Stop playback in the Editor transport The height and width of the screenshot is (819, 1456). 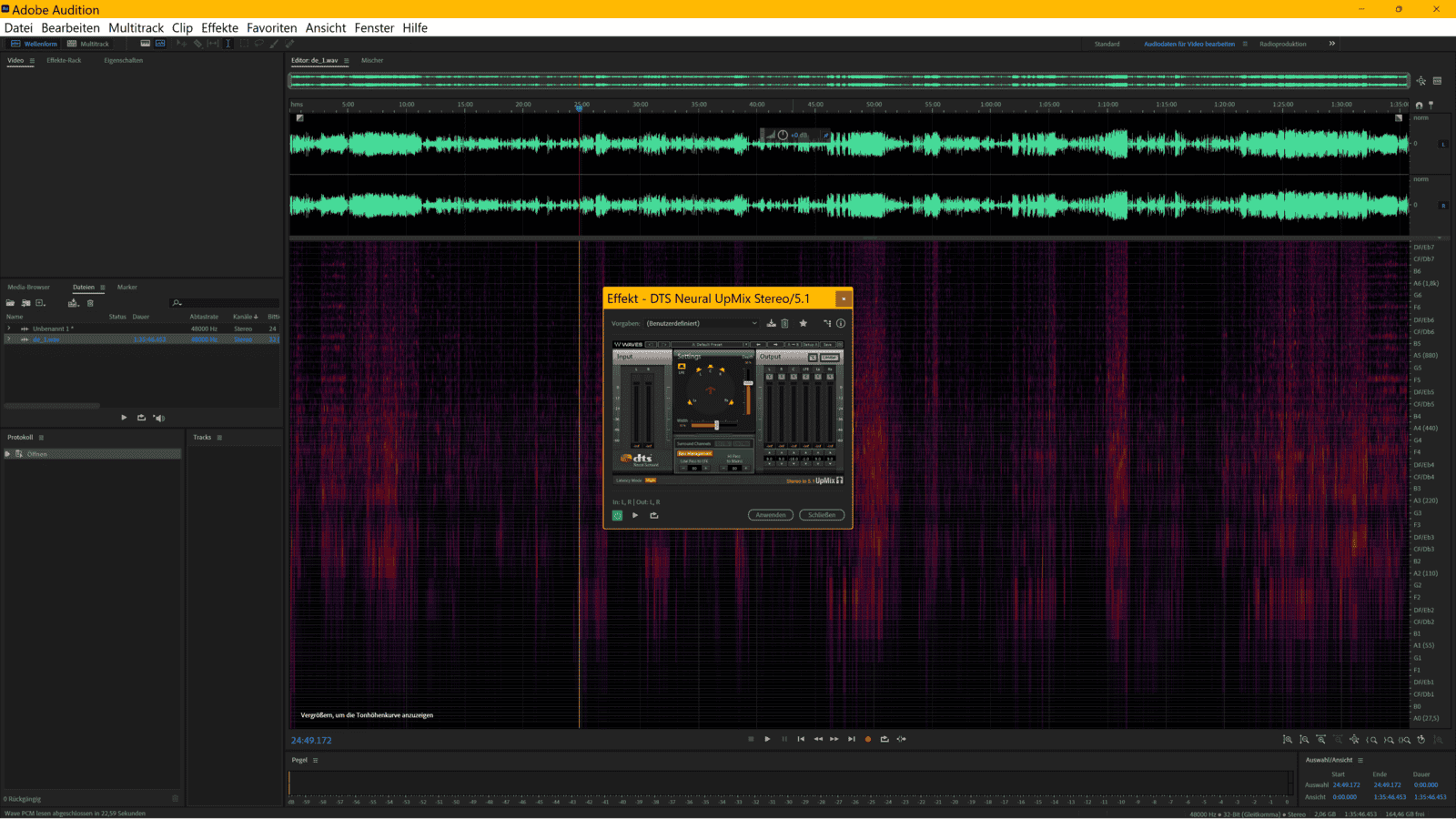(751, 739)
